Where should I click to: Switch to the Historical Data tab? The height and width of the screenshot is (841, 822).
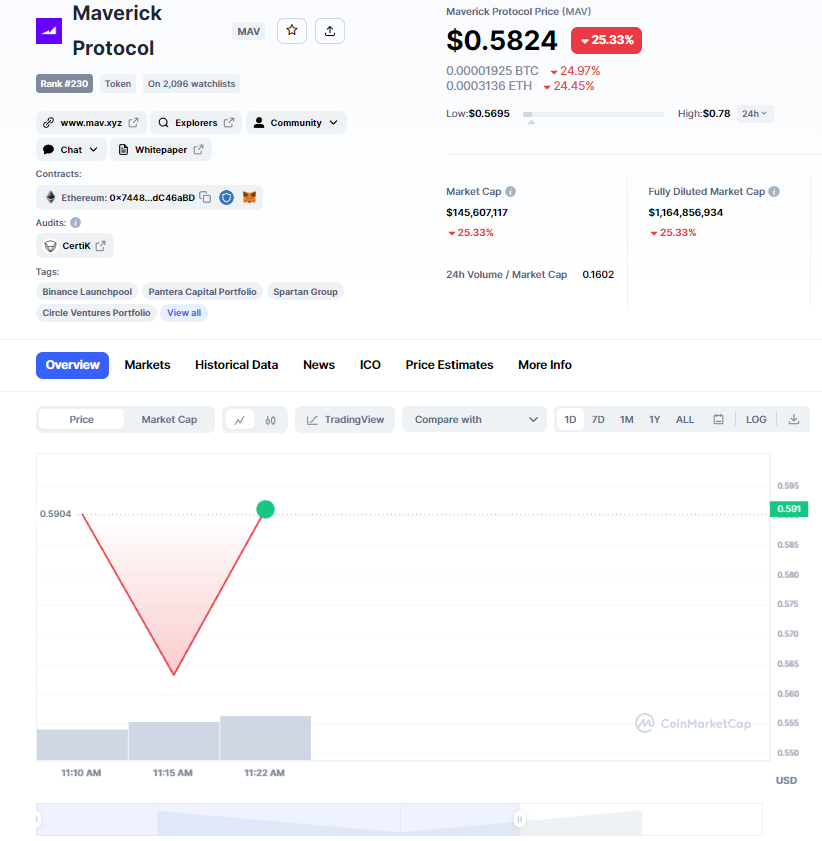coord(236,365)
